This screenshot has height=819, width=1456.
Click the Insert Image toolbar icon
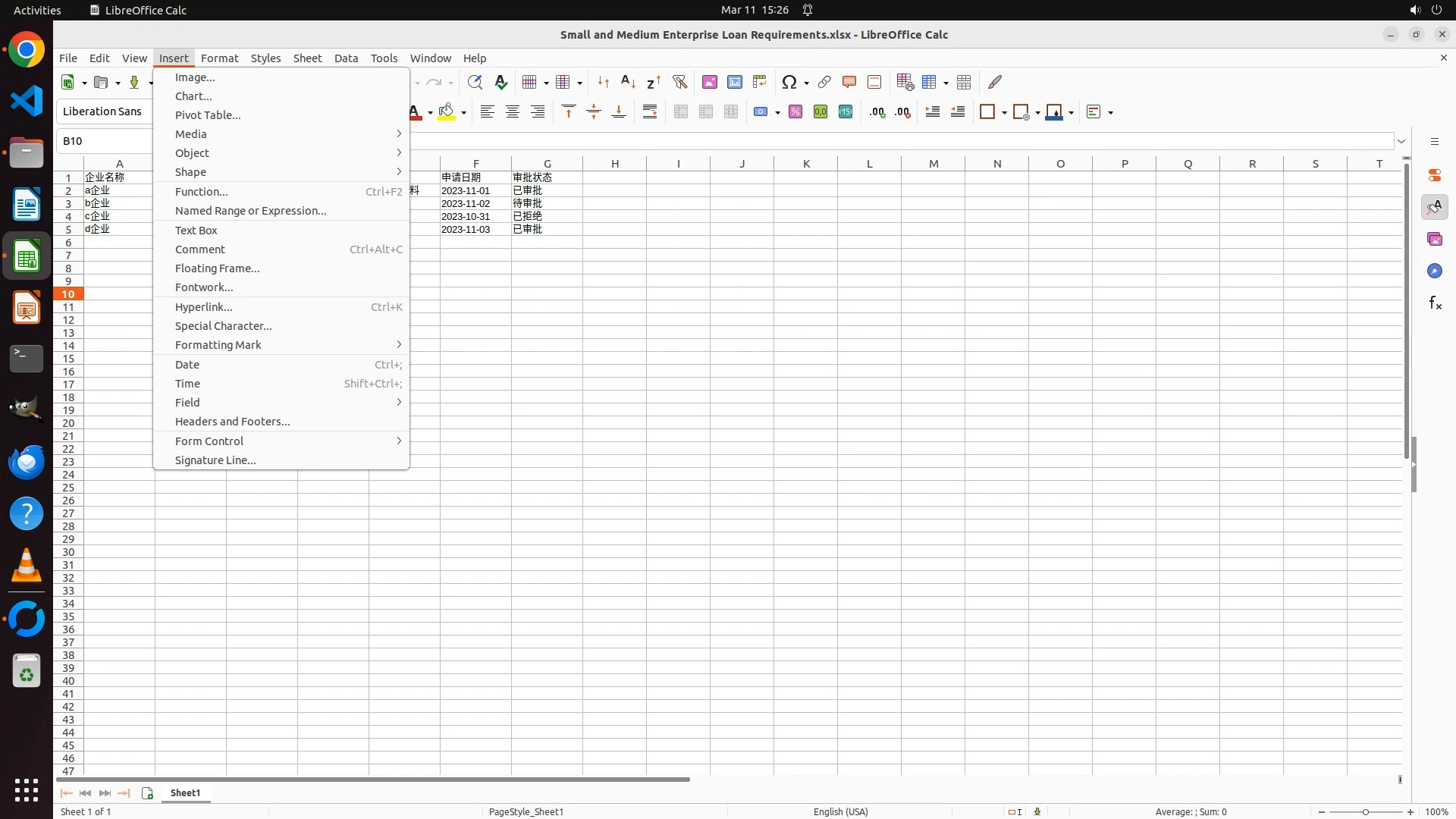[710, 82]
